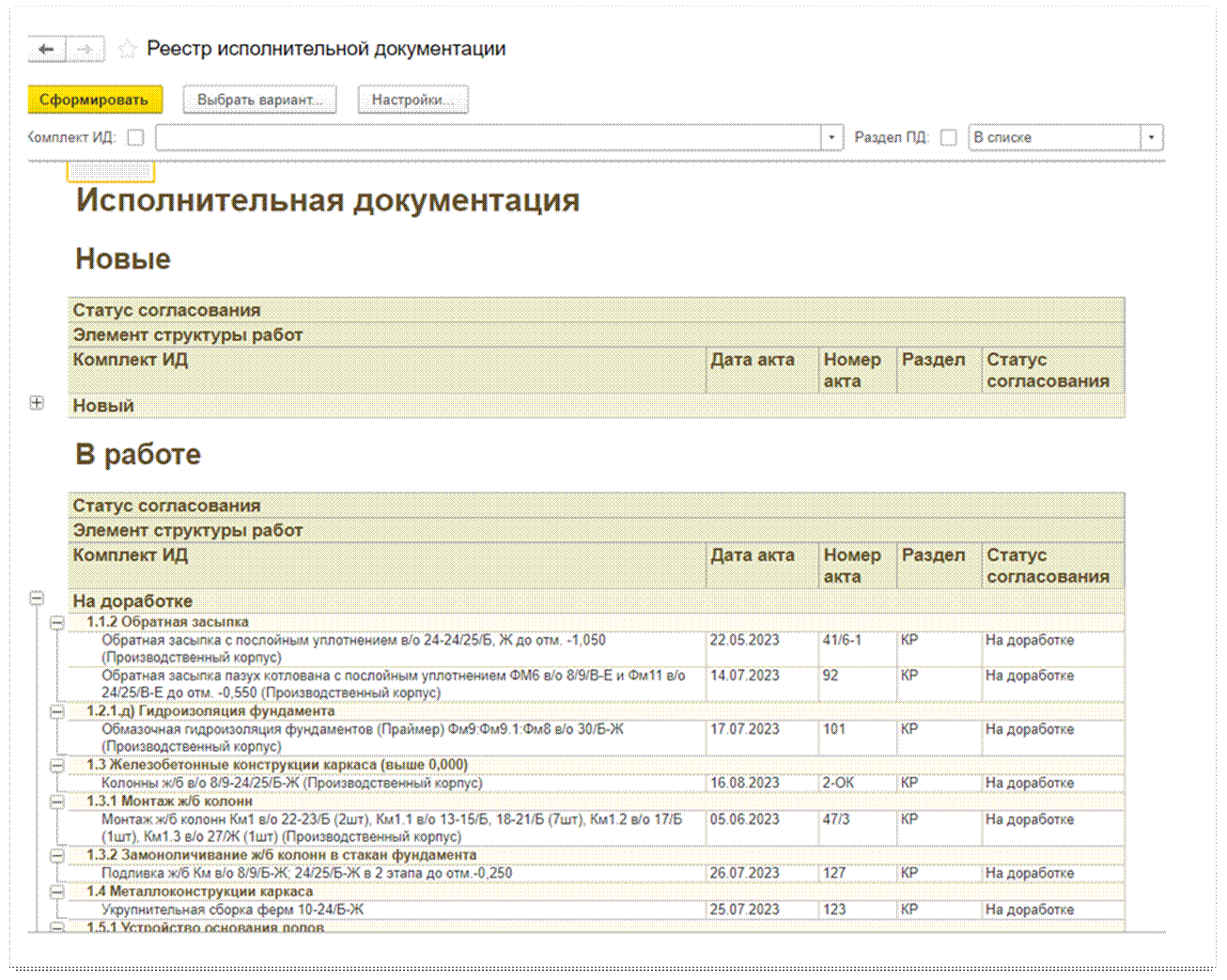Screen dimensions: 1227x980
Task: Open Настройки report settings
Action: [412, 100]
